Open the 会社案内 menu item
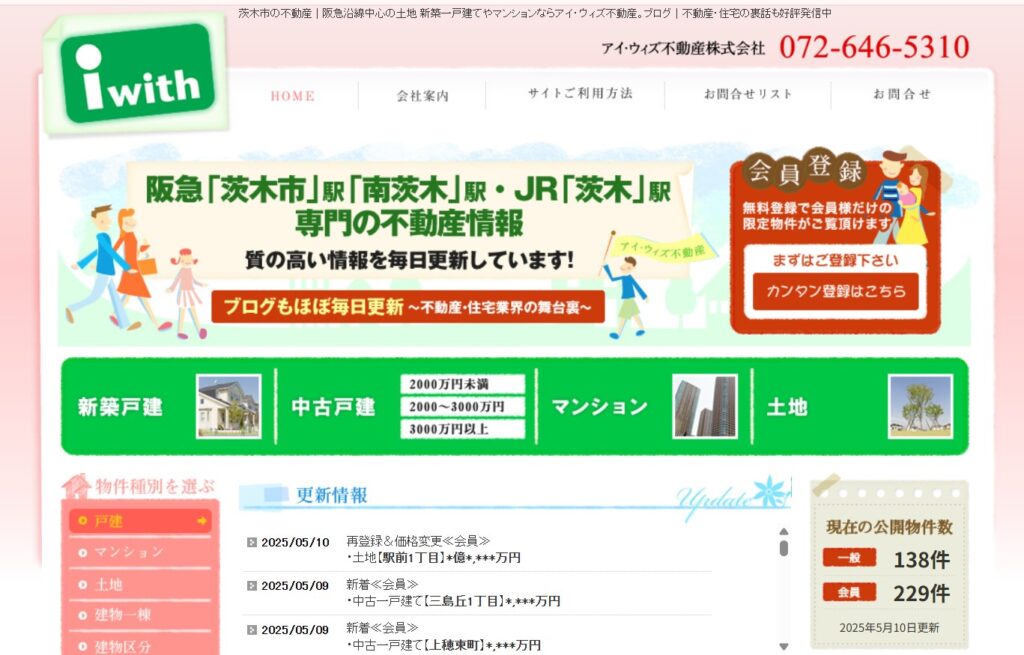 click(423, 96)
